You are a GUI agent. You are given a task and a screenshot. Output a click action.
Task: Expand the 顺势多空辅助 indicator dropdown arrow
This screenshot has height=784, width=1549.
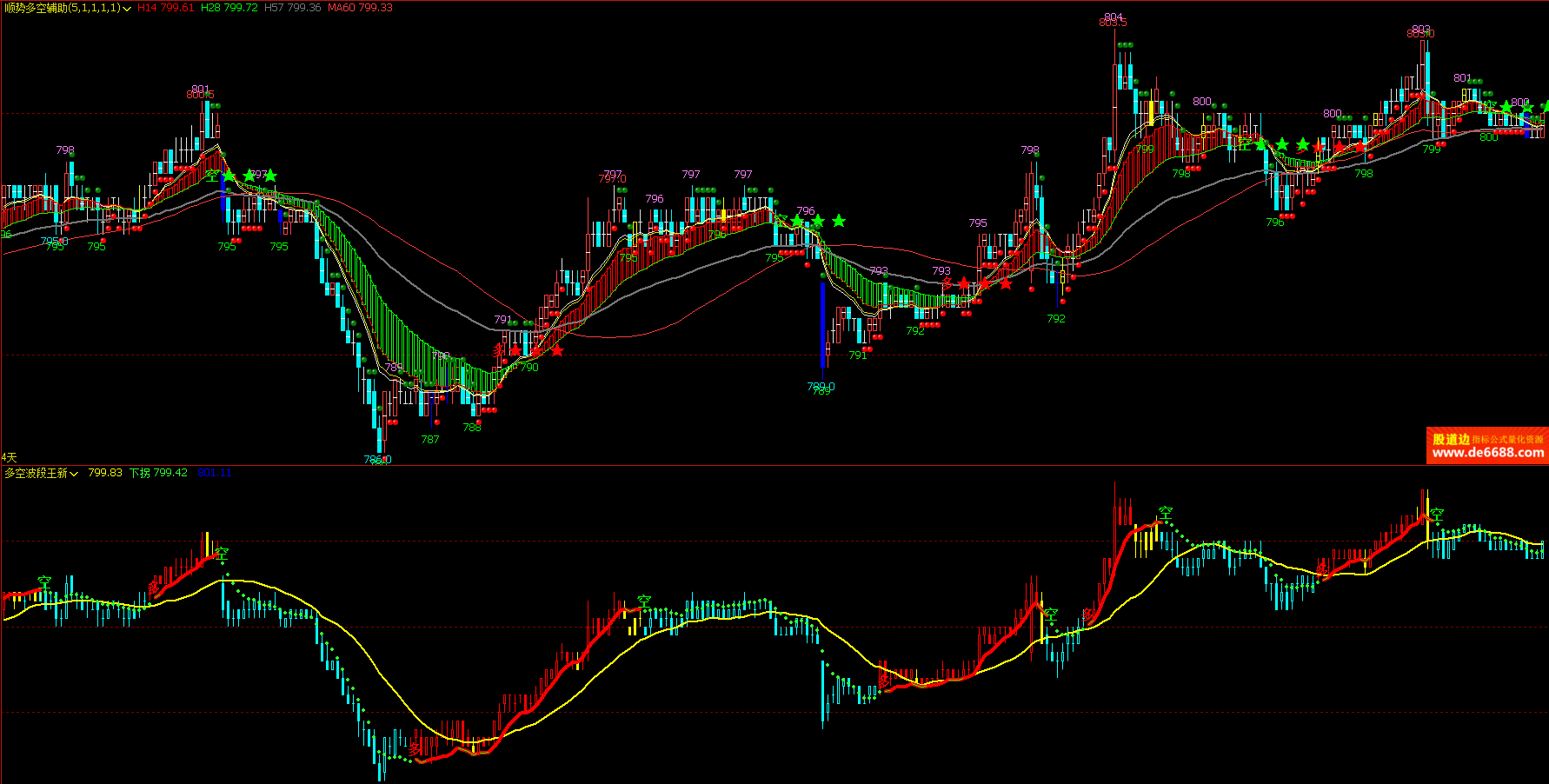point(128,9)
